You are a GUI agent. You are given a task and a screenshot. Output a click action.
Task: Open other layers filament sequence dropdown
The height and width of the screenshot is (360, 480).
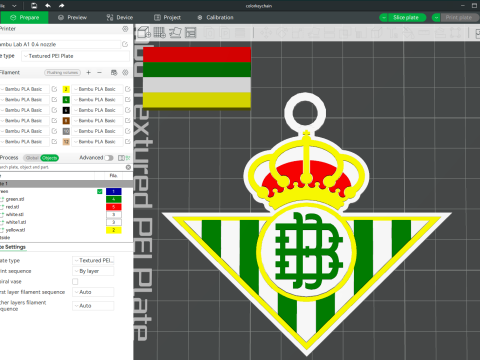point(93,306)
